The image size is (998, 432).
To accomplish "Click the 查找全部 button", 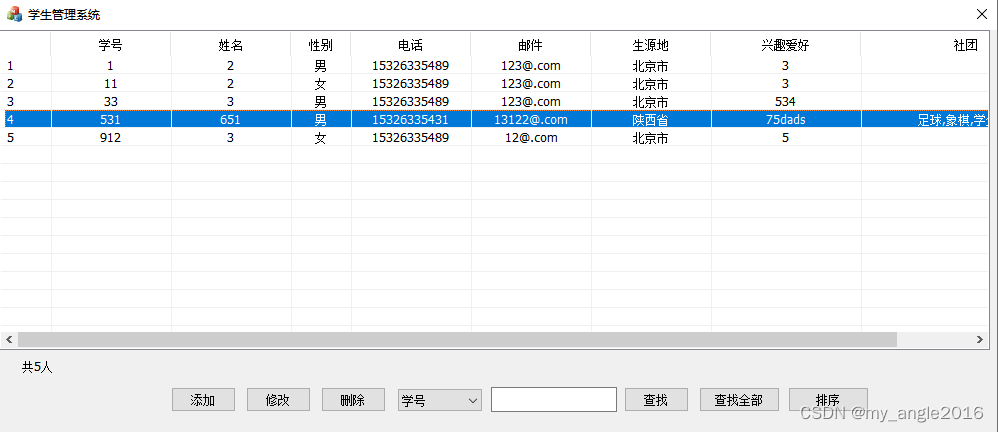I will click(x=739, y=400).
